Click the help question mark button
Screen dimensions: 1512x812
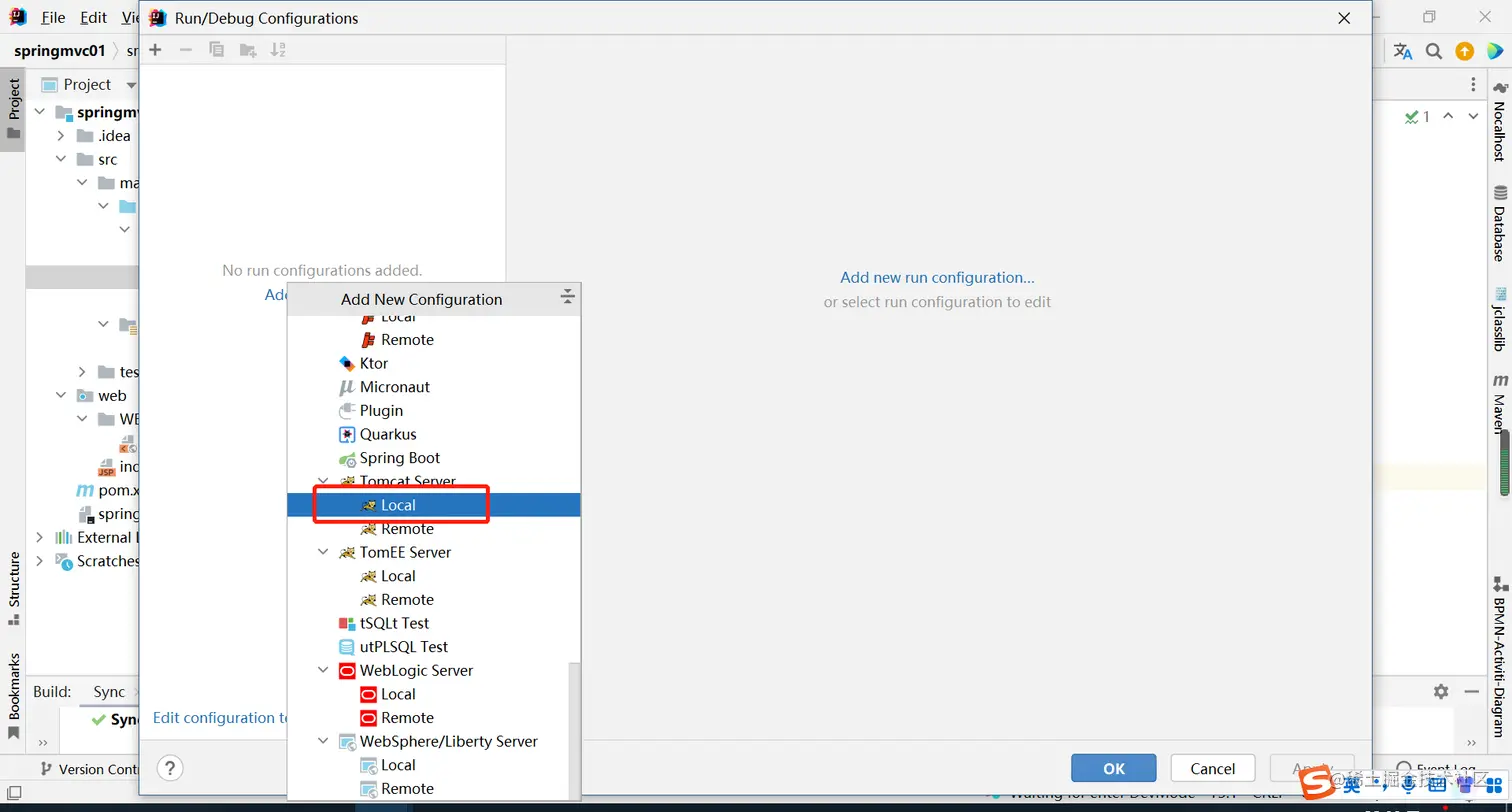171,768
